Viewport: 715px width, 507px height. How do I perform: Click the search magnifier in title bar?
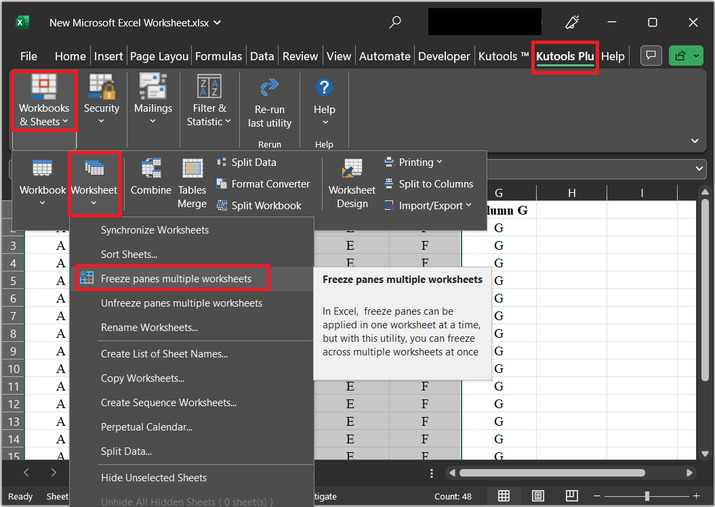tap(395, 22)
